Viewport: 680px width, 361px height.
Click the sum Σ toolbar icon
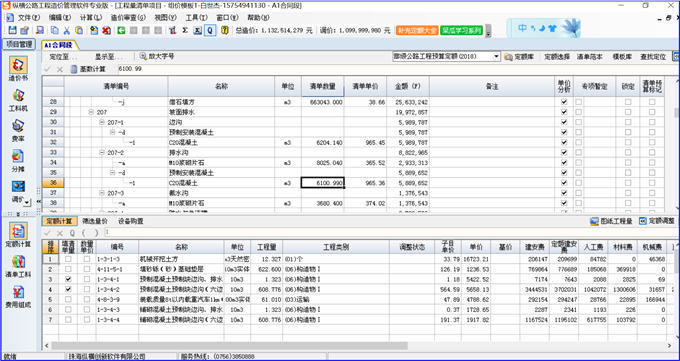[185, 30]
